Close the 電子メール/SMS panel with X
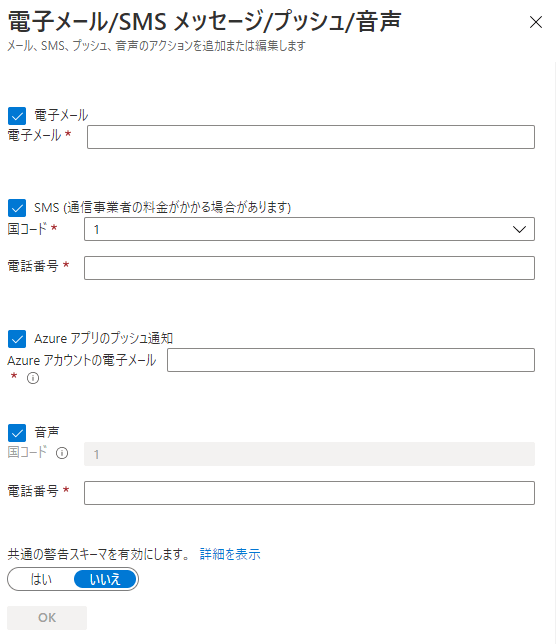Image resolution: width=556 pixels, height=644 pixels. coord(535,22)
